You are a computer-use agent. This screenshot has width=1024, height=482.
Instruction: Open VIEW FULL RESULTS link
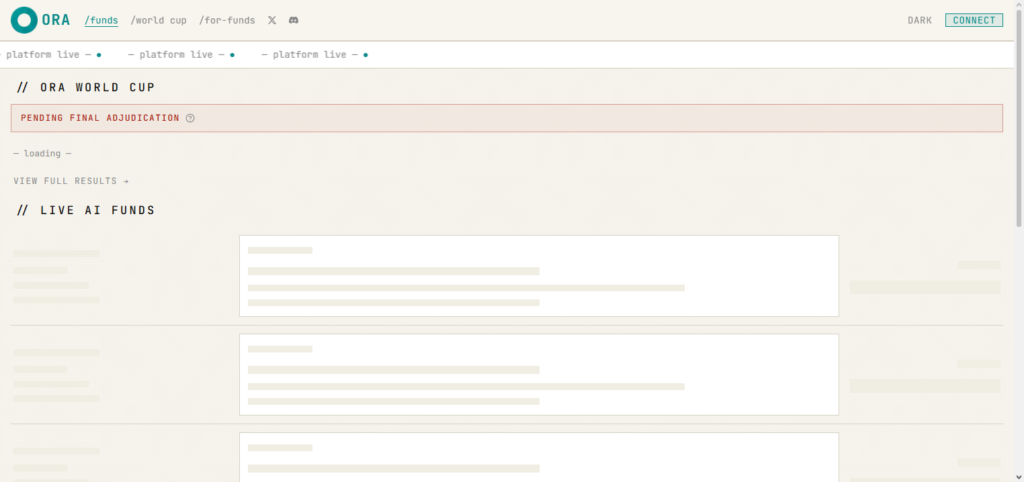click(x=71, y=181)
